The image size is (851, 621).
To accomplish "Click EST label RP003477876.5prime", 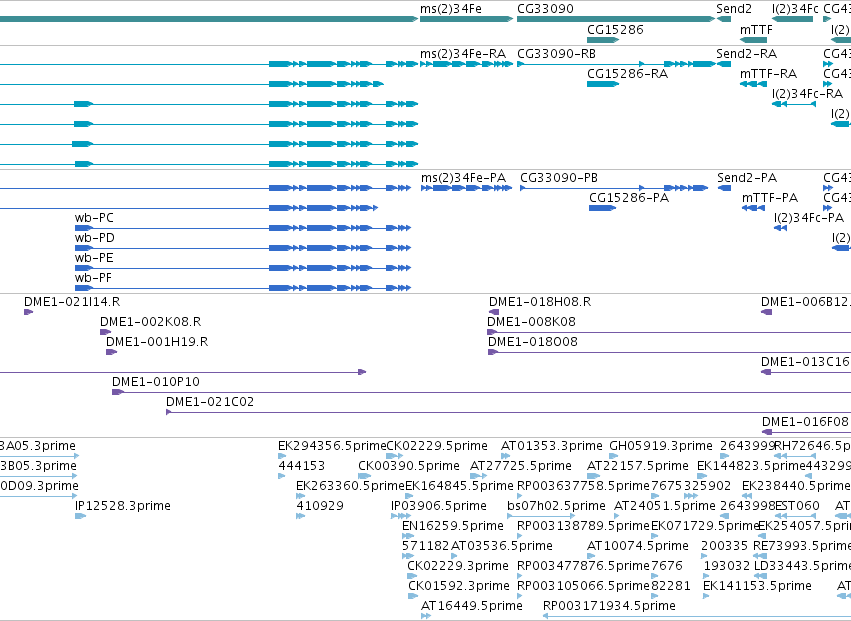I will coord(583,566).
